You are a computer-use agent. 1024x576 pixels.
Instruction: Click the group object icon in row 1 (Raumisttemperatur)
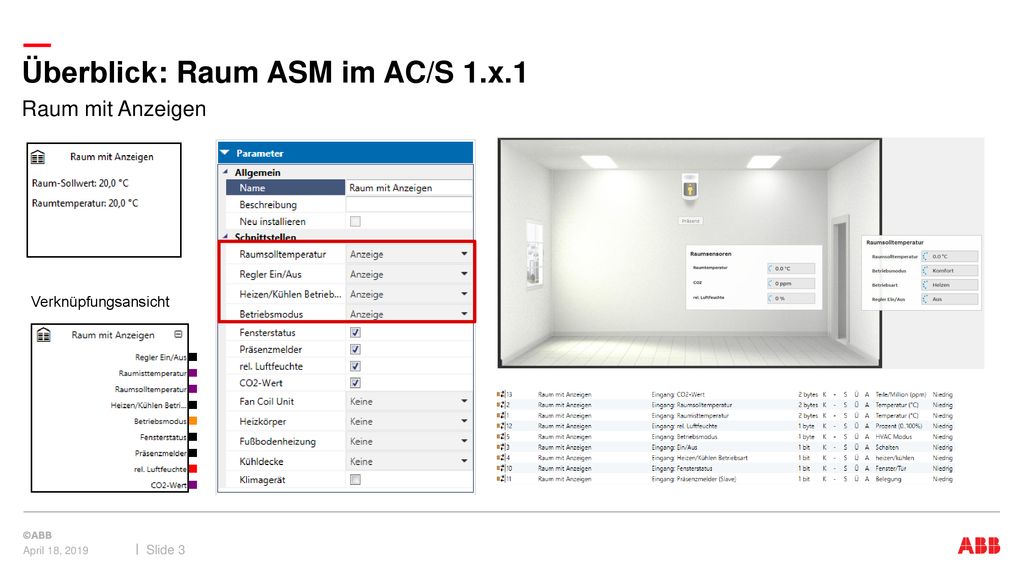501,415
